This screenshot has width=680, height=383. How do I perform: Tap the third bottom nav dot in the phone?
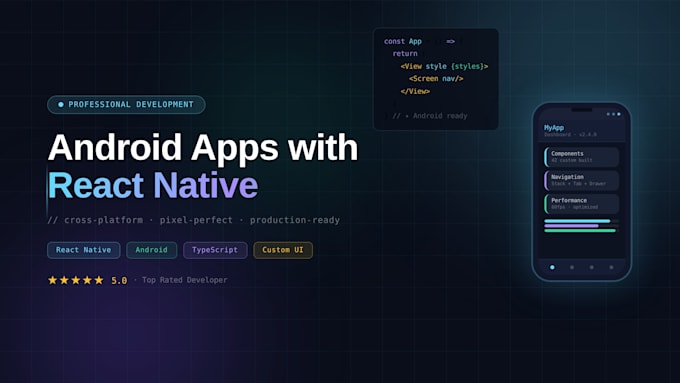(592, 267)
